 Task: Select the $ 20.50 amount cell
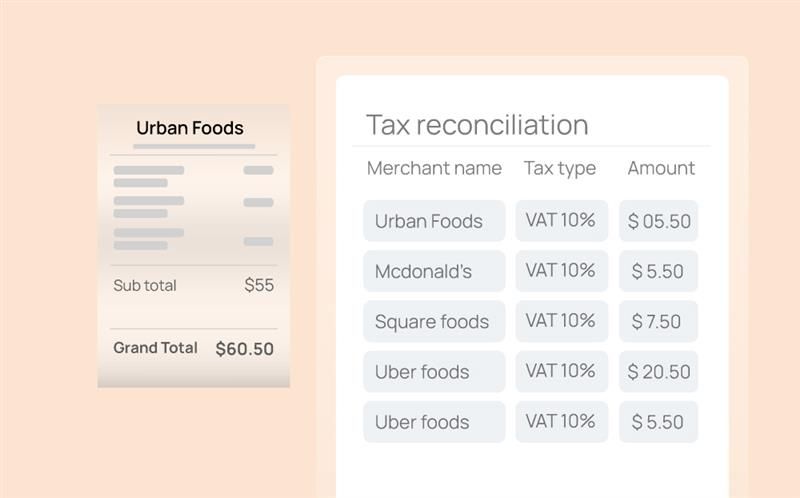click(x=659, y=371)
